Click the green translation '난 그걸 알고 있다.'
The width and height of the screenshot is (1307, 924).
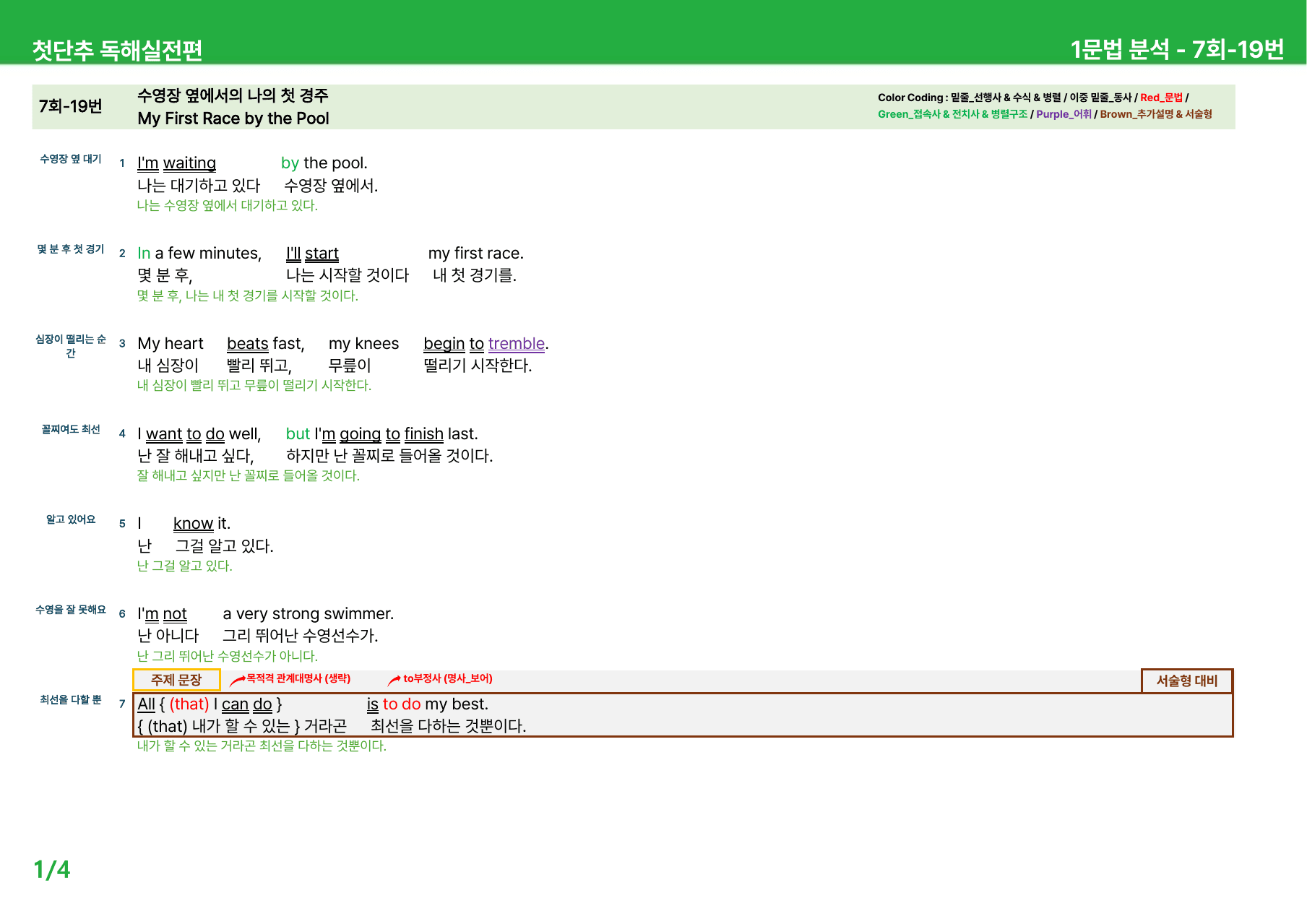point(185,566)
